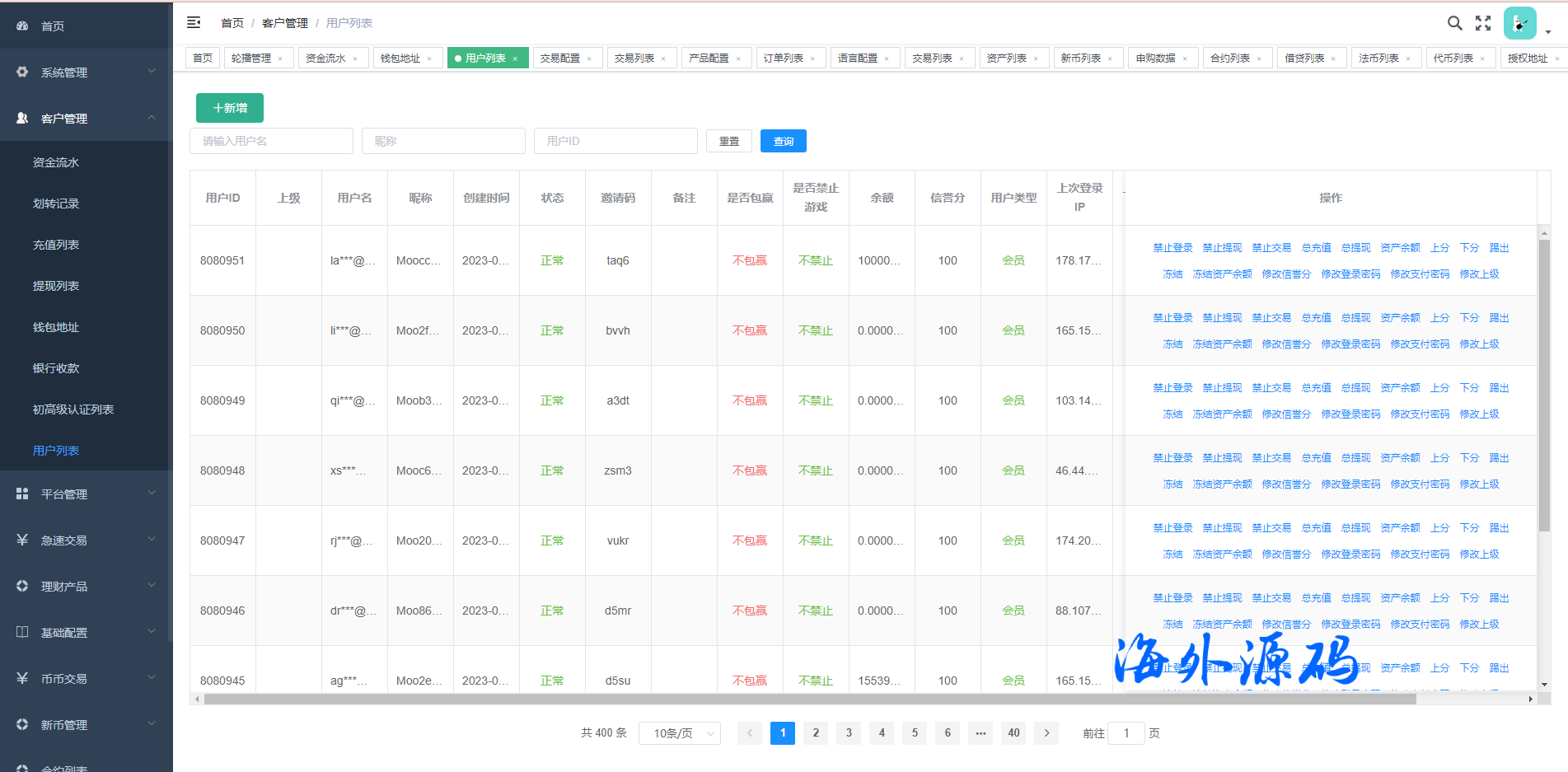Expand the 平台管理 sidebar menu
1568x772 pixels.
click(x=87, y=494)
